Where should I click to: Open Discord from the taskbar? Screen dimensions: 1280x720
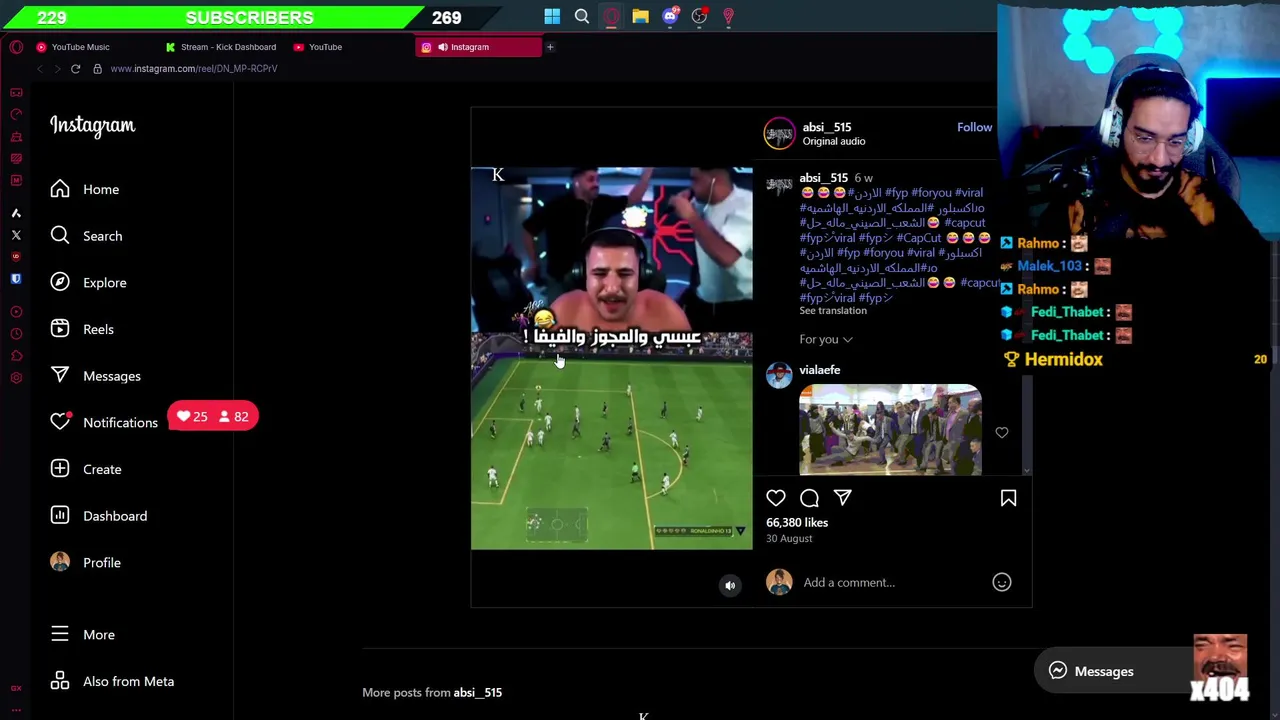[670, 16]
